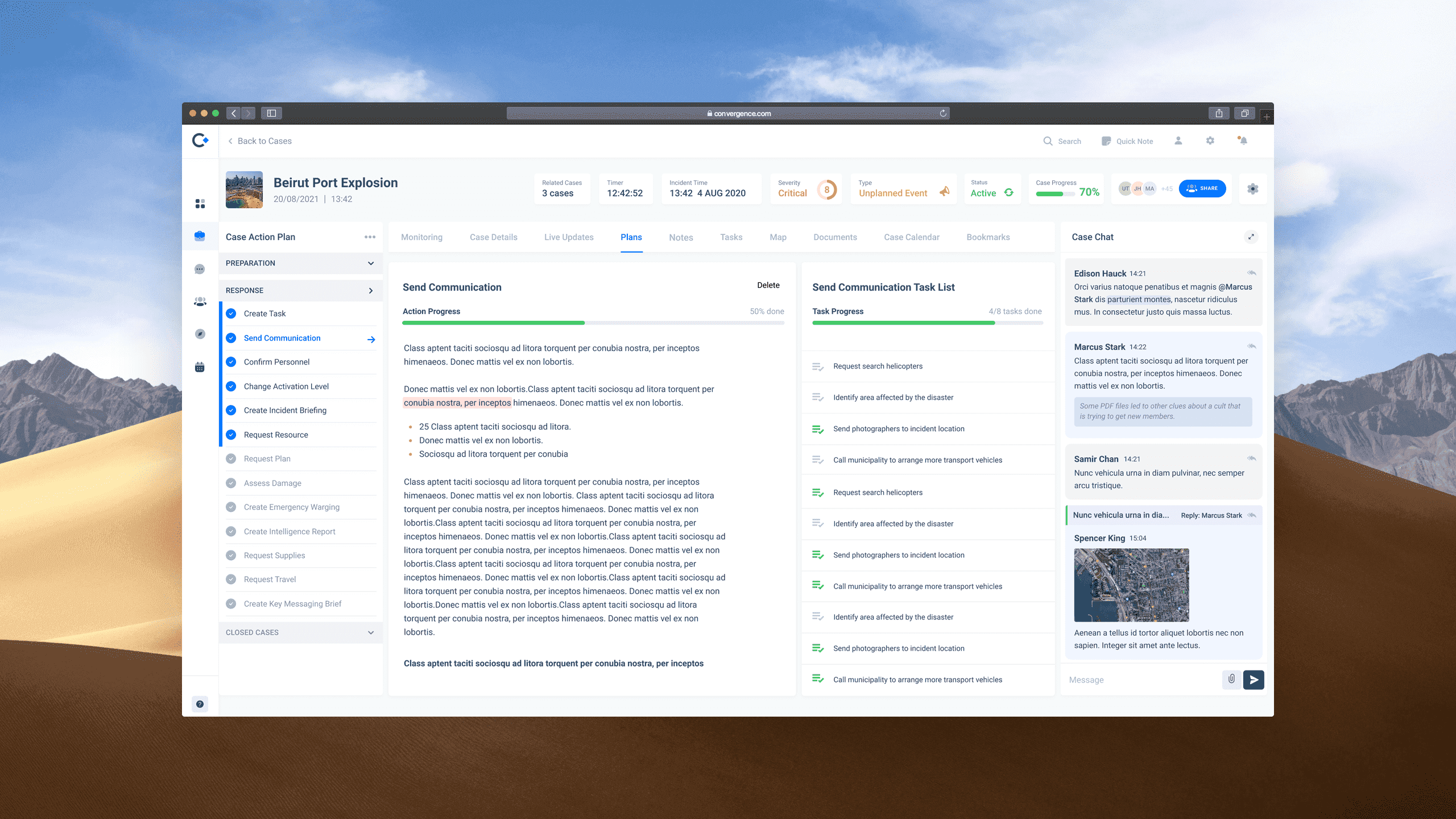Open the Quick Note tool in the header
1456x819 pixels.
coord(1127,140)
